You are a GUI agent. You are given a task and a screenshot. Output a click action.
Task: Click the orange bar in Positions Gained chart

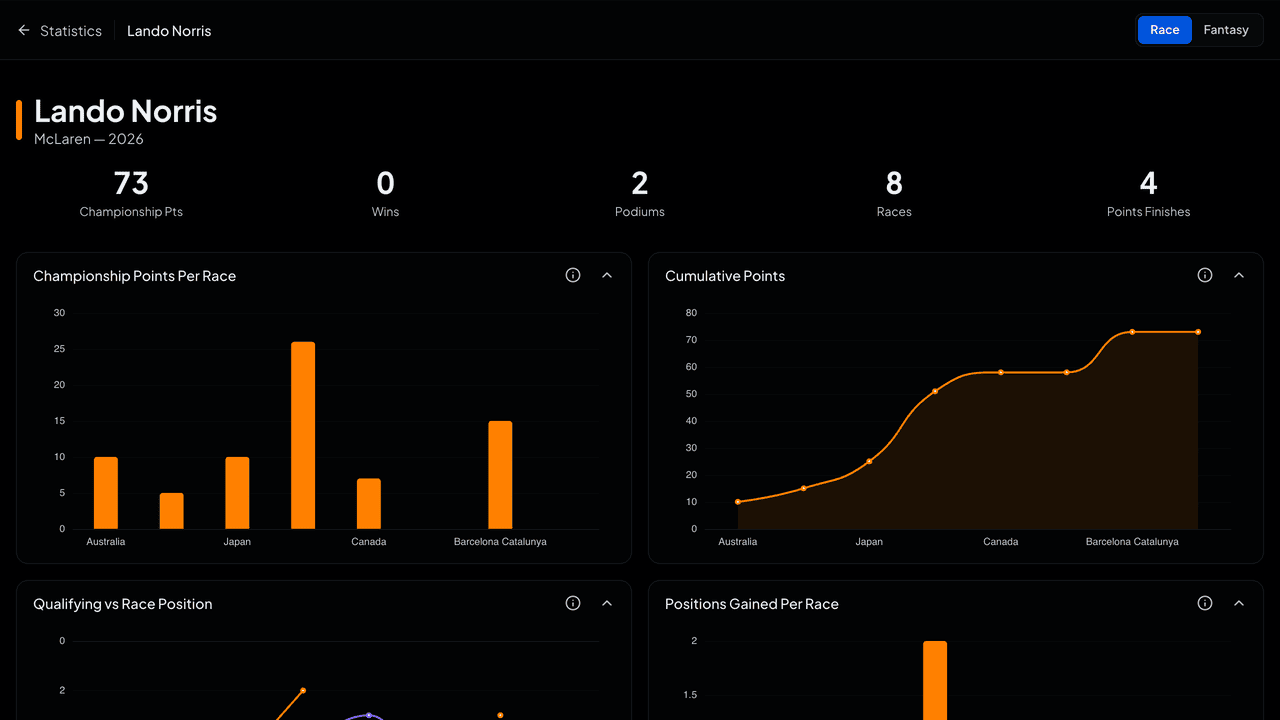coord(935,680)
